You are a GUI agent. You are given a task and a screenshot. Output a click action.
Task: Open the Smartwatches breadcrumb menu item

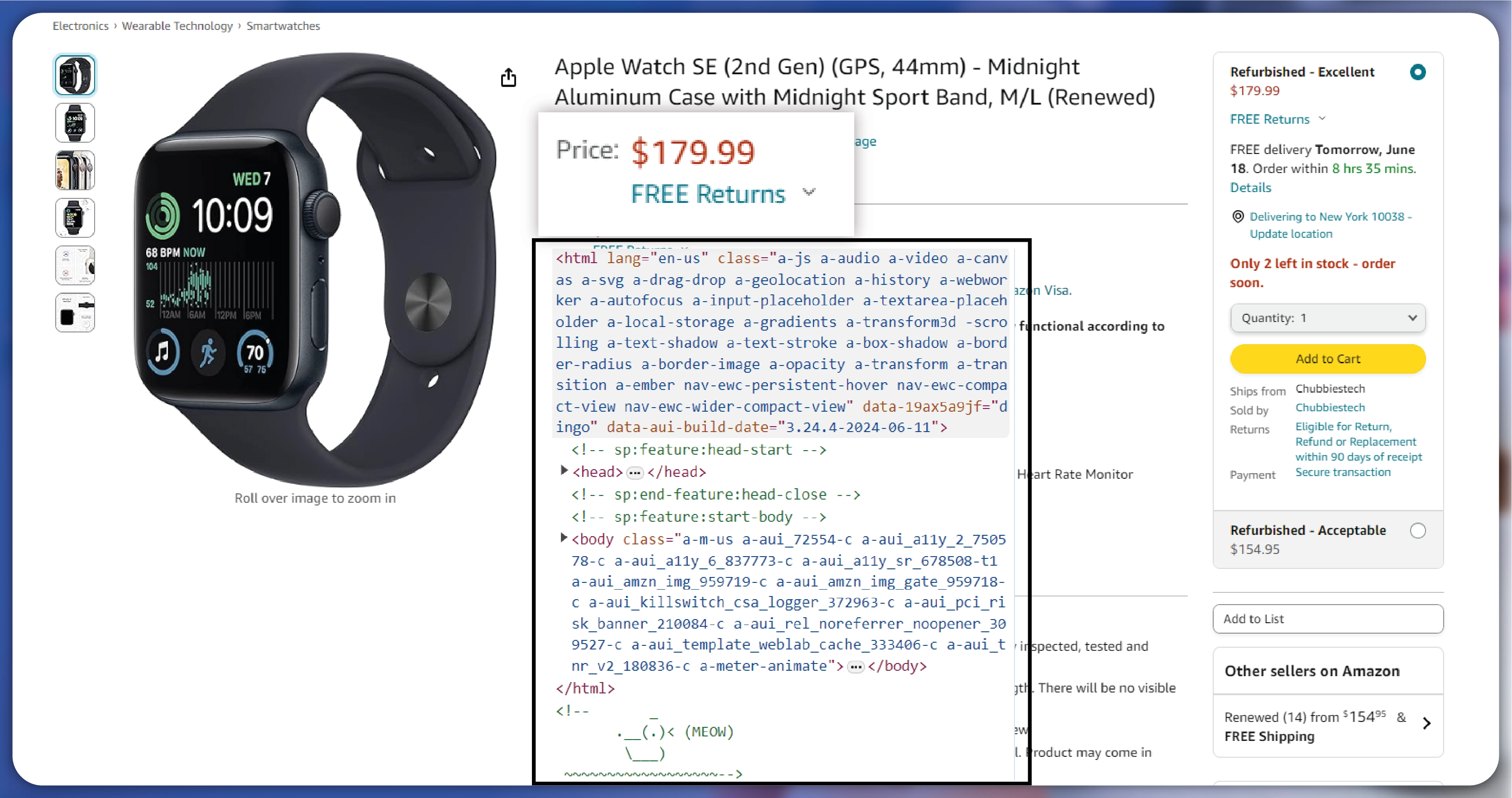point(283,25)
